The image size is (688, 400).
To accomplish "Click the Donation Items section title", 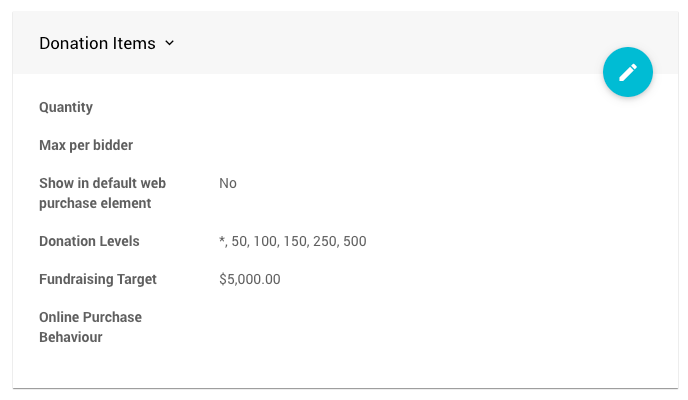I will (x=97, y=43).
